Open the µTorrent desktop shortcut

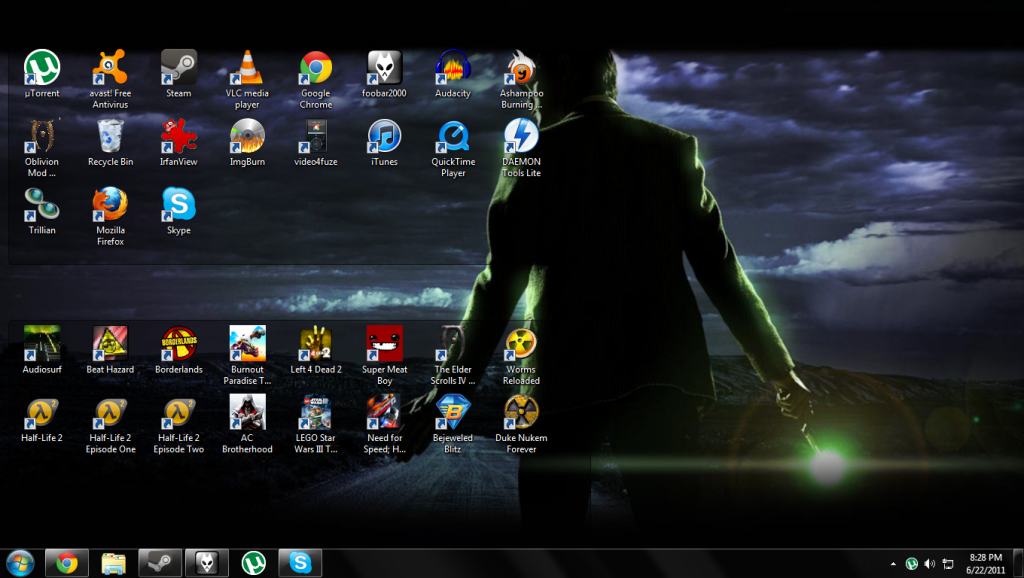click(x=42, y=68)
